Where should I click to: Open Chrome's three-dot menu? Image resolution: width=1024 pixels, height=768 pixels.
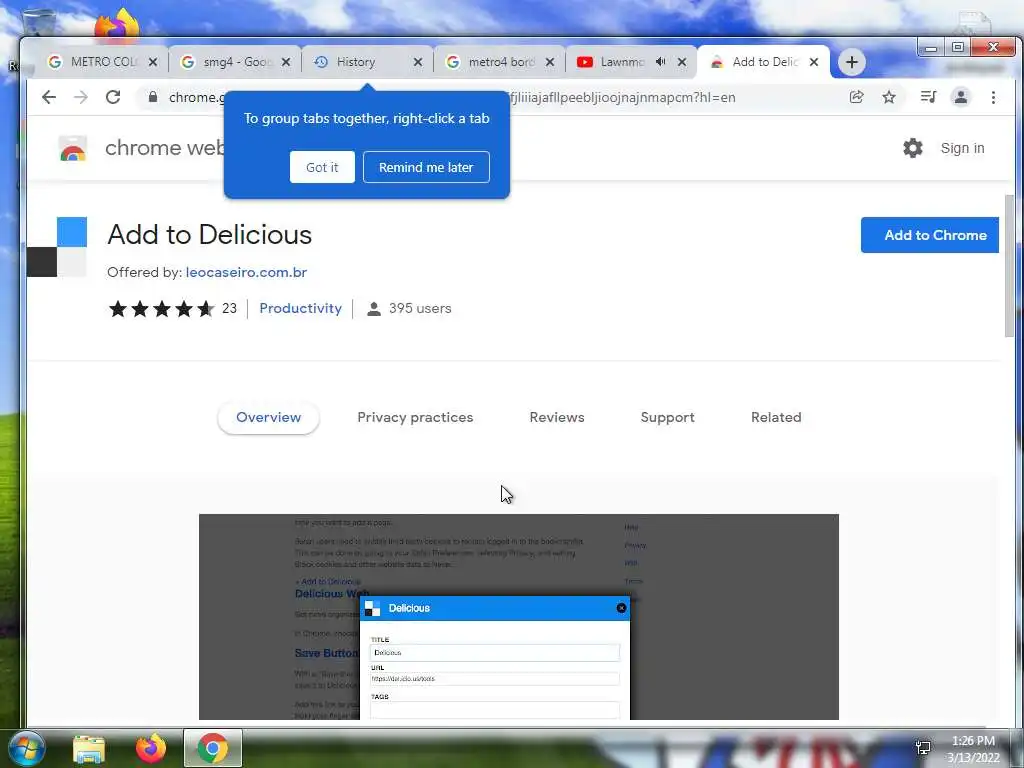point(993,97)
